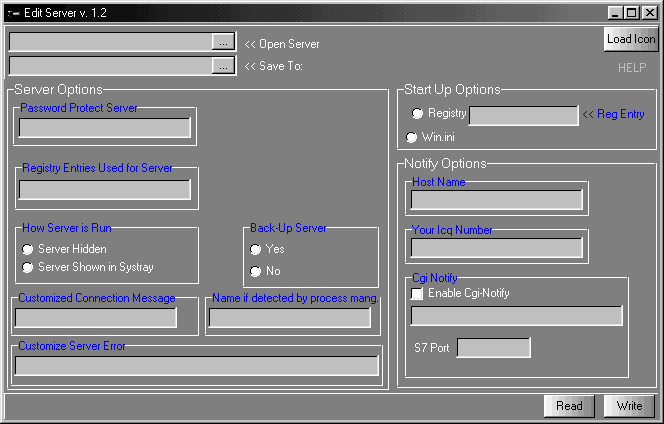Open the HELP link
Screen dimensions: 664x424
(631, 67)
